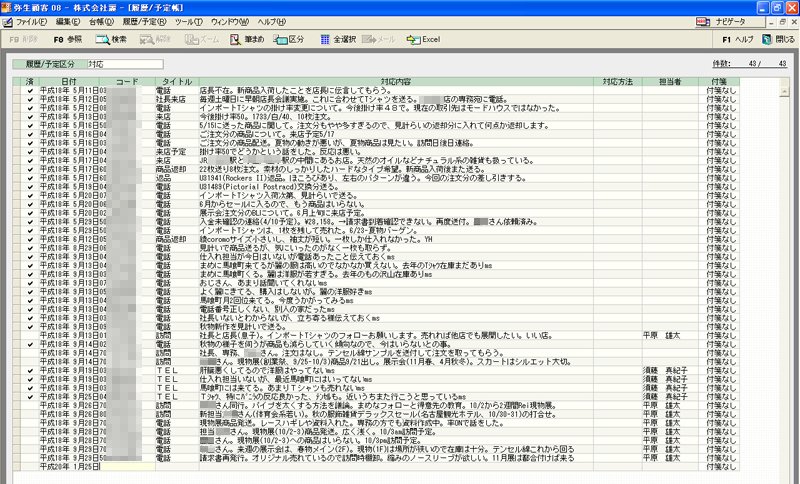Toggle 済 check on the 来店予定 row
Screen dimensions: 800x484
pos(30,152)
